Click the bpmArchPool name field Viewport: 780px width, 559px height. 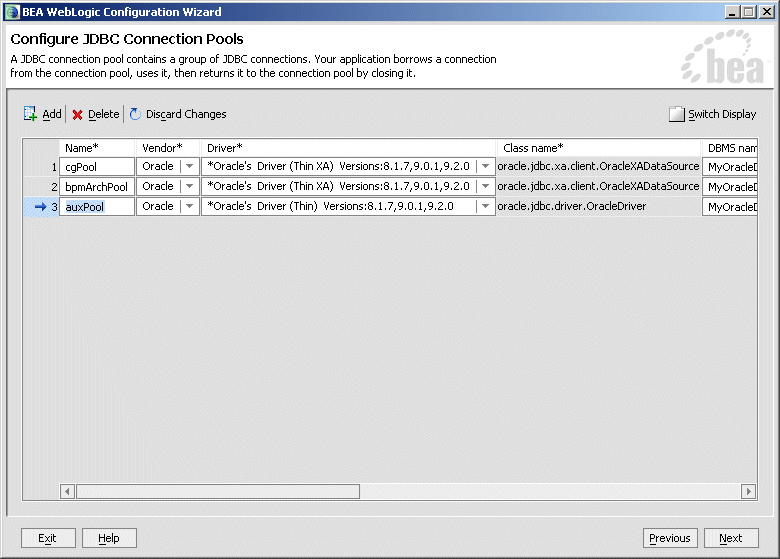pyautogui.click(x=97, y=186)
